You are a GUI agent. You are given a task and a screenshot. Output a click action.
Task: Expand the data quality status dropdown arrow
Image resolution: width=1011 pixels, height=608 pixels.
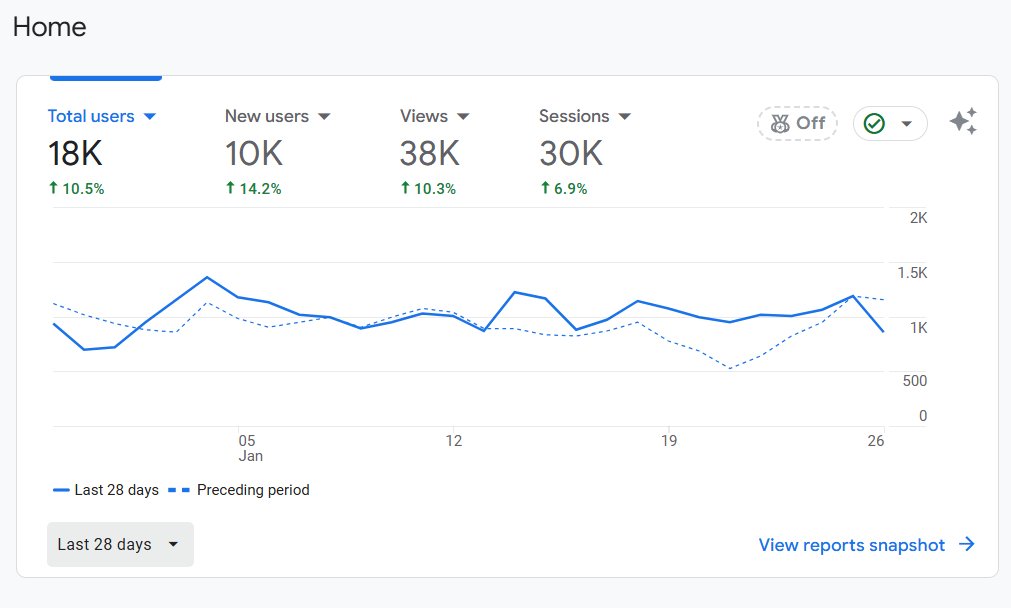coord(904,123)
